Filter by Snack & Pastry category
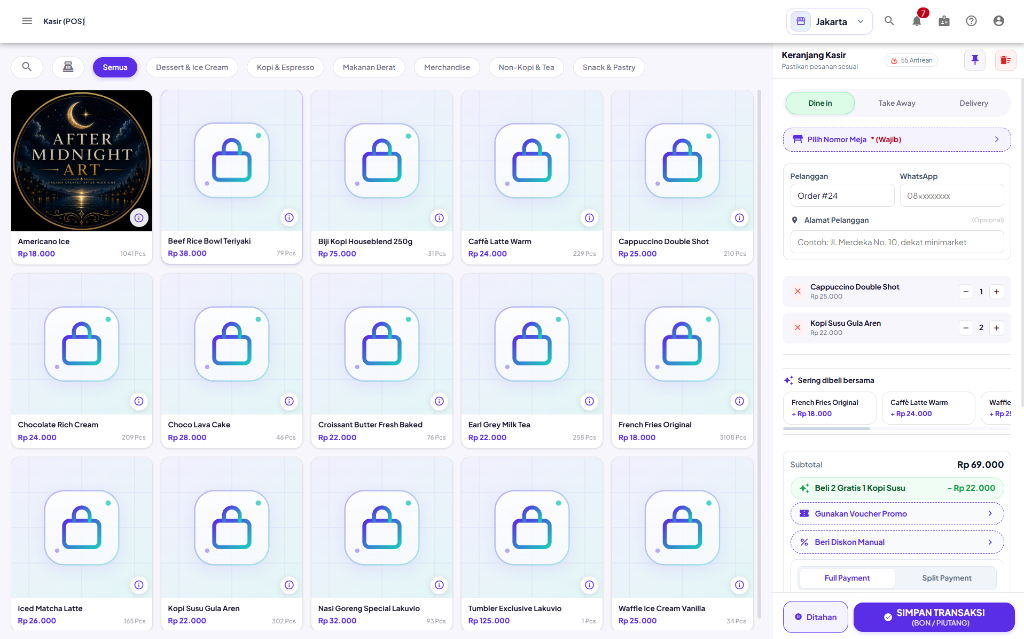The height and width of the screenshot is (639, 1024). click(609, 67)
